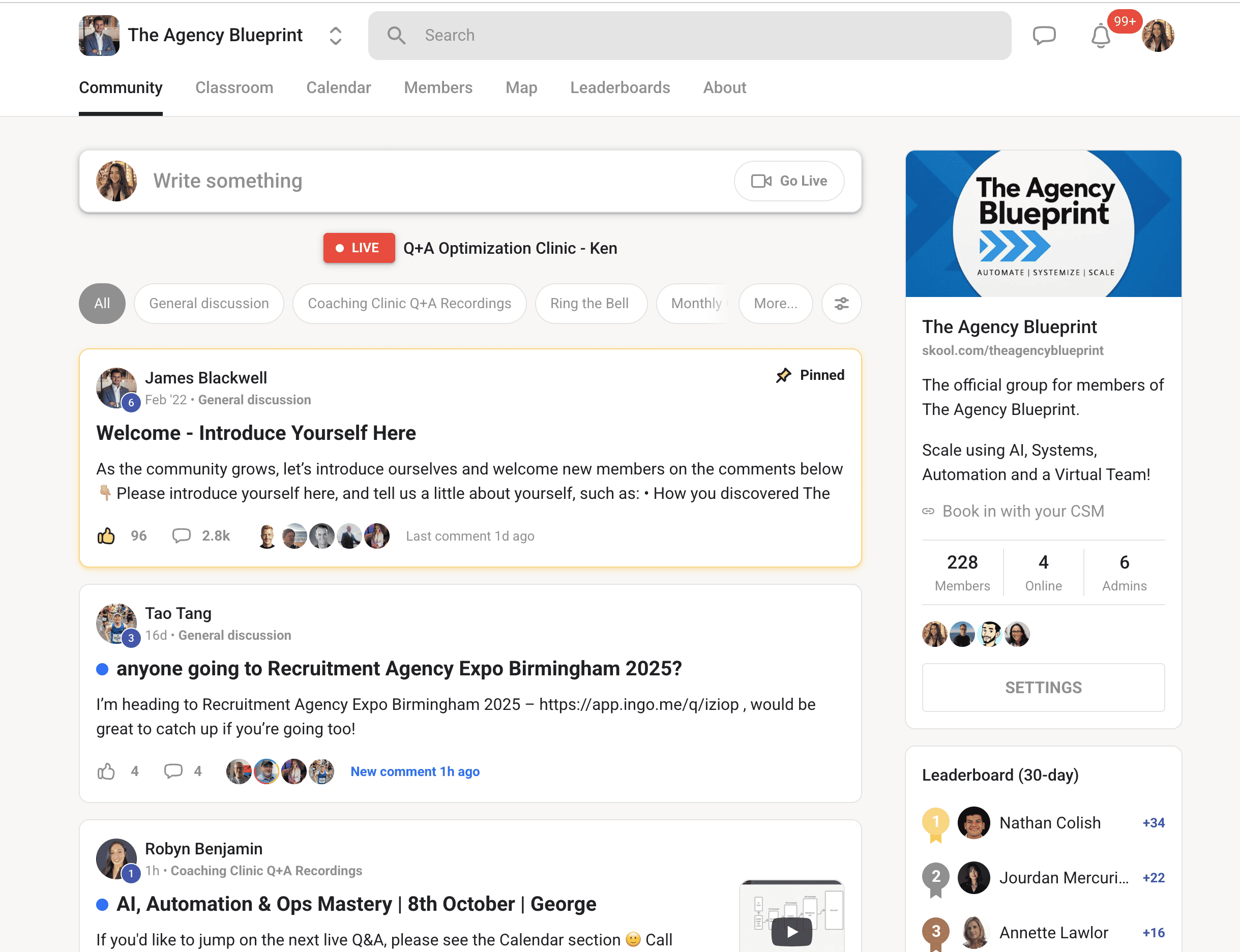Open the Book in with your CSM link

coord(1022,511)
